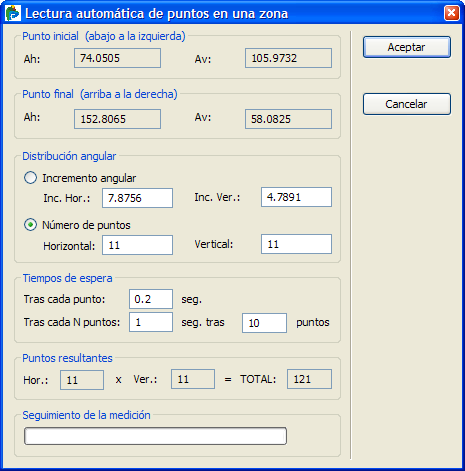Focus the Punto inicial Ah field 74.0505
This screenshot has height=471, width=465.
point(117,58)
